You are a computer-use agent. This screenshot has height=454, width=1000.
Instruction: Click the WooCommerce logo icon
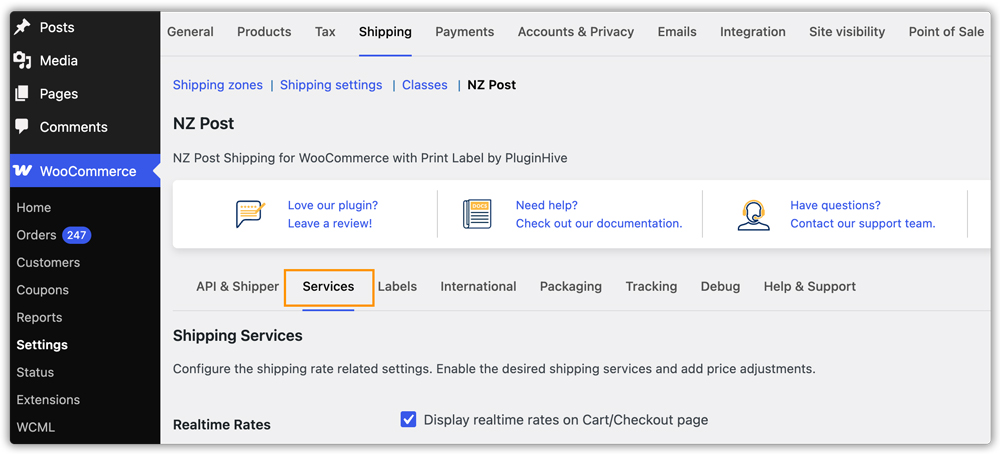22,171
